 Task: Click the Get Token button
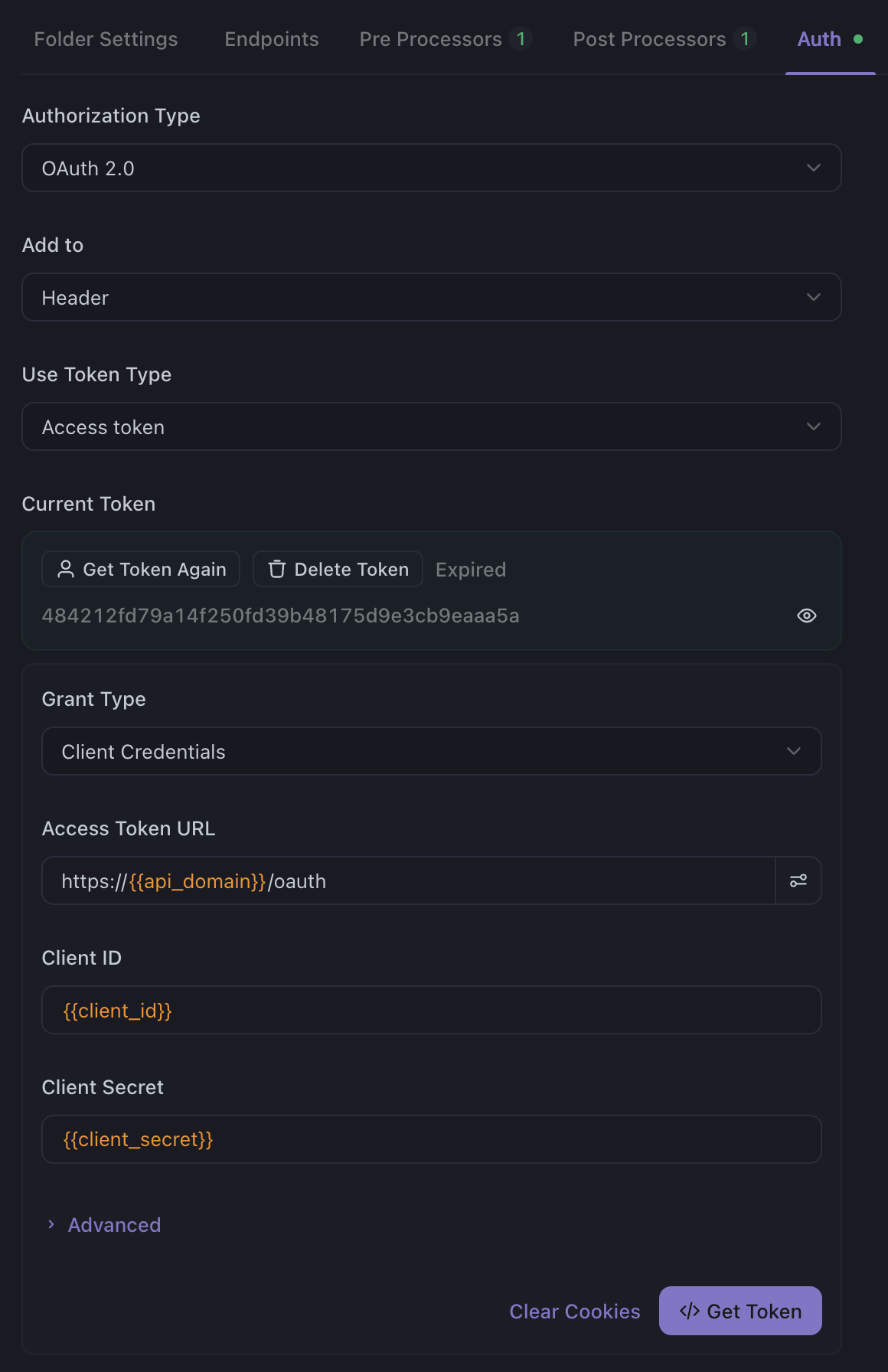click(x=740, y=1311)
